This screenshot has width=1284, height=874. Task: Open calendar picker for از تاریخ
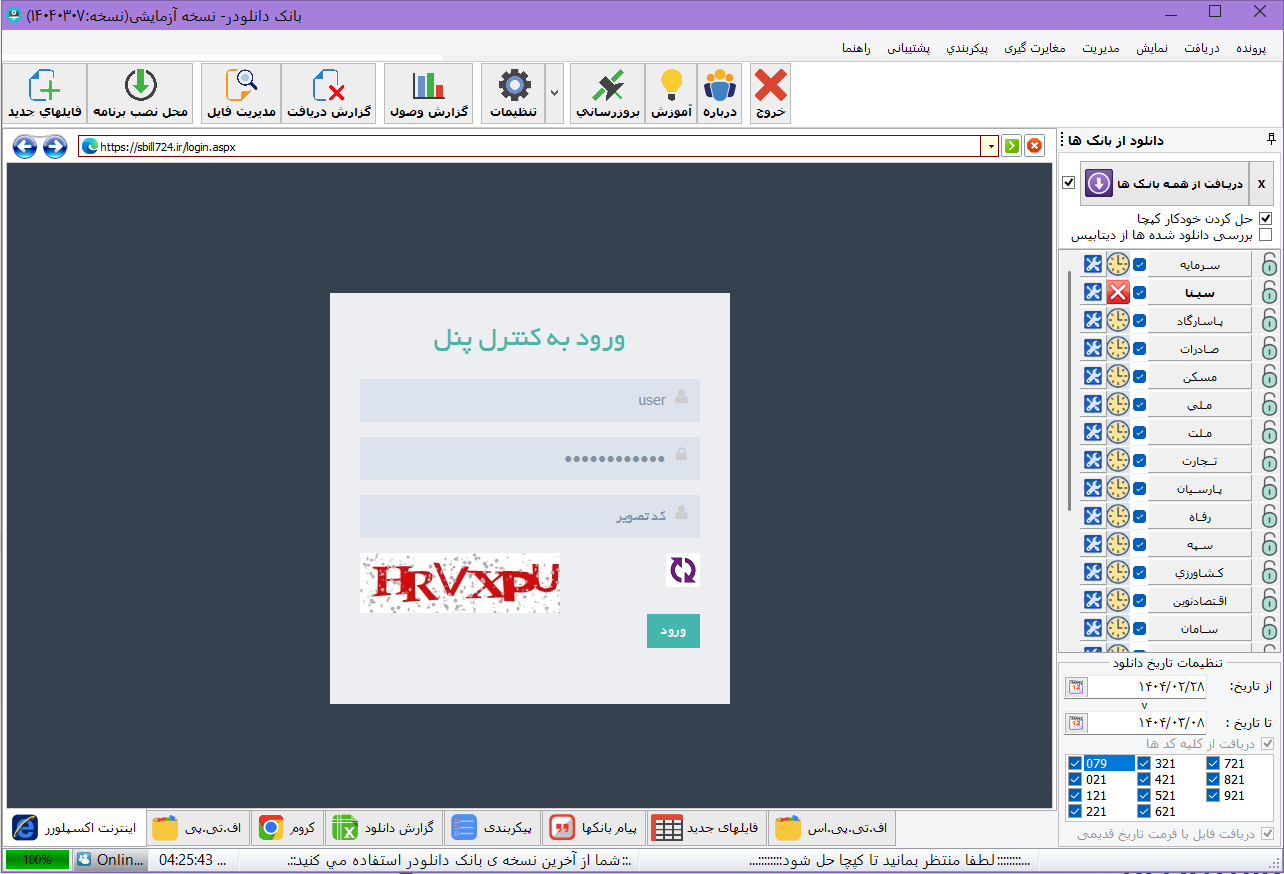tap(1075, 687)
